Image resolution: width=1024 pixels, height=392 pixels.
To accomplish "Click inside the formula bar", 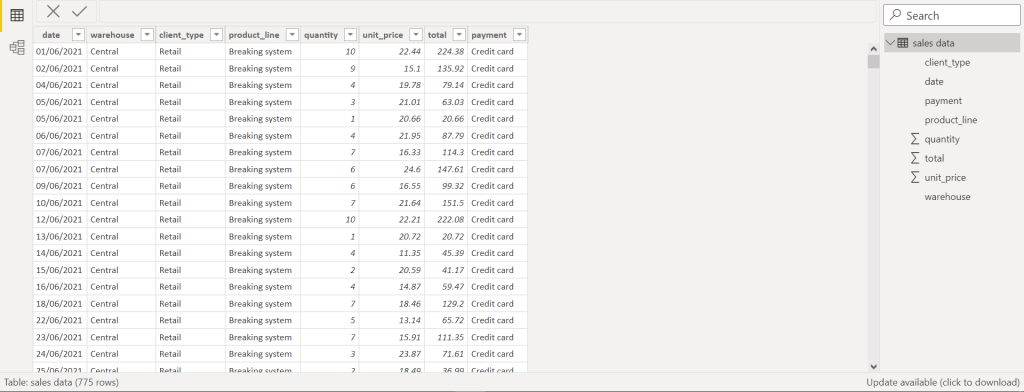I will click(x=487, y=11).
